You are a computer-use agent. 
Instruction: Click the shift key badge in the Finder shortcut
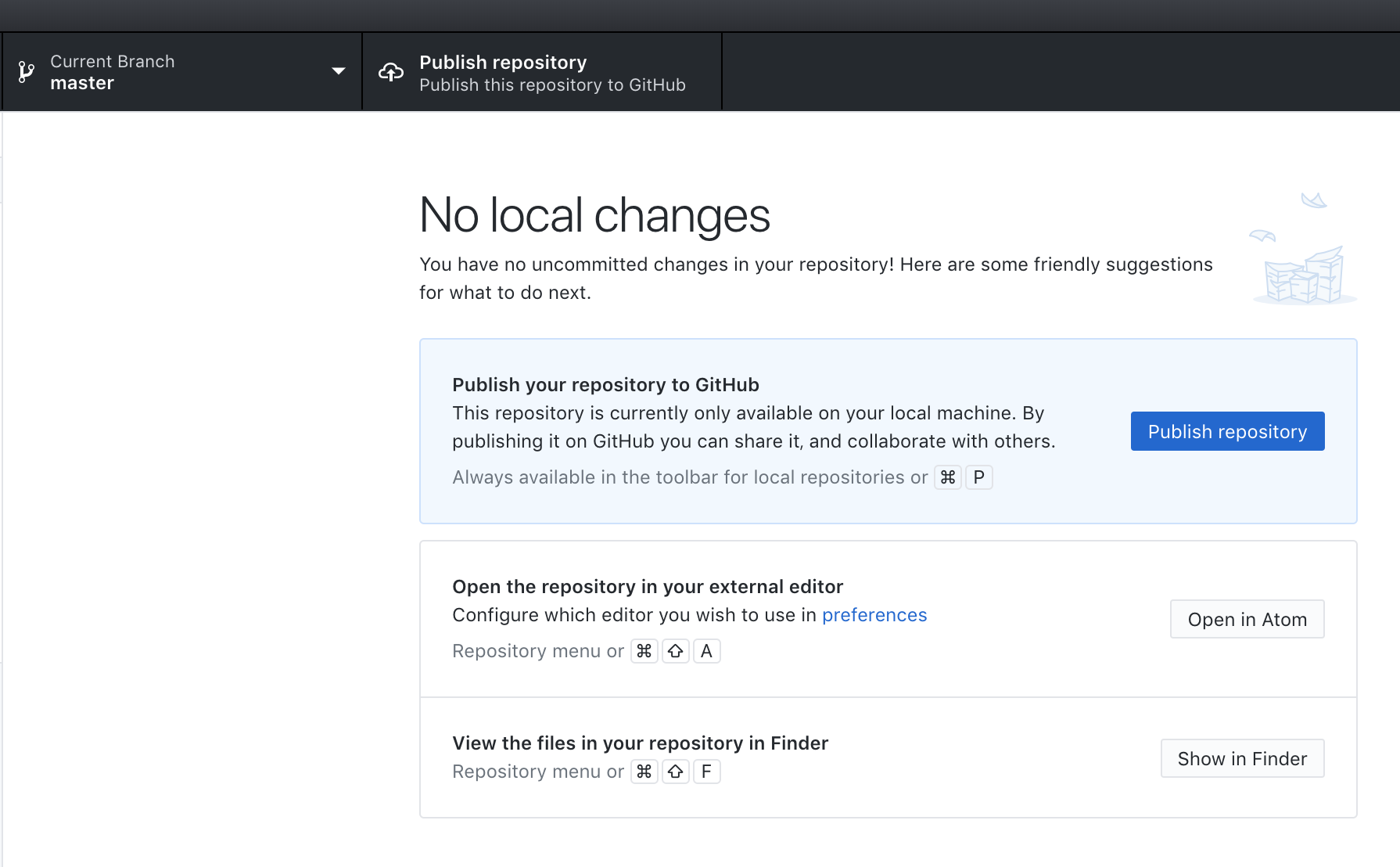tap(675, 771)
